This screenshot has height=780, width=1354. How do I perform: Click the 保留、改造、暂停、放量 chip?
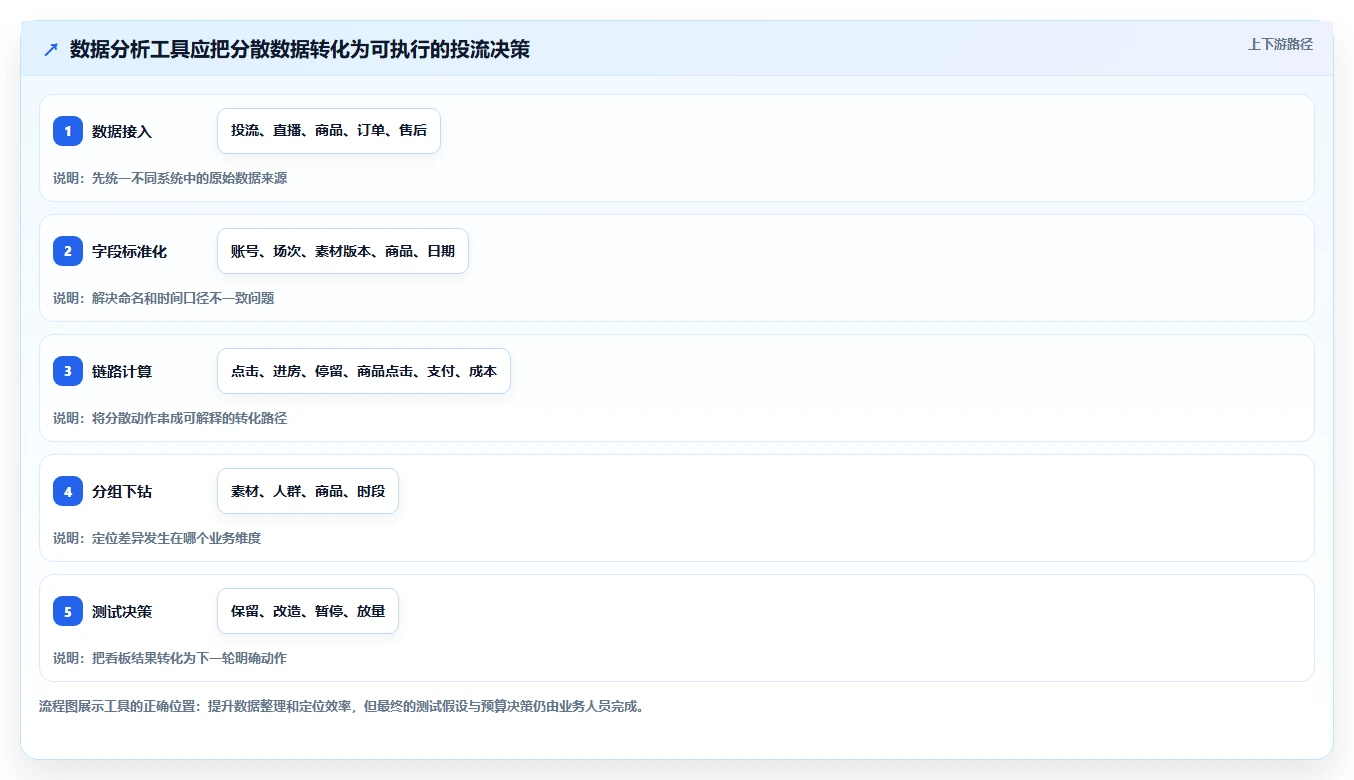[x=308, y=611]
